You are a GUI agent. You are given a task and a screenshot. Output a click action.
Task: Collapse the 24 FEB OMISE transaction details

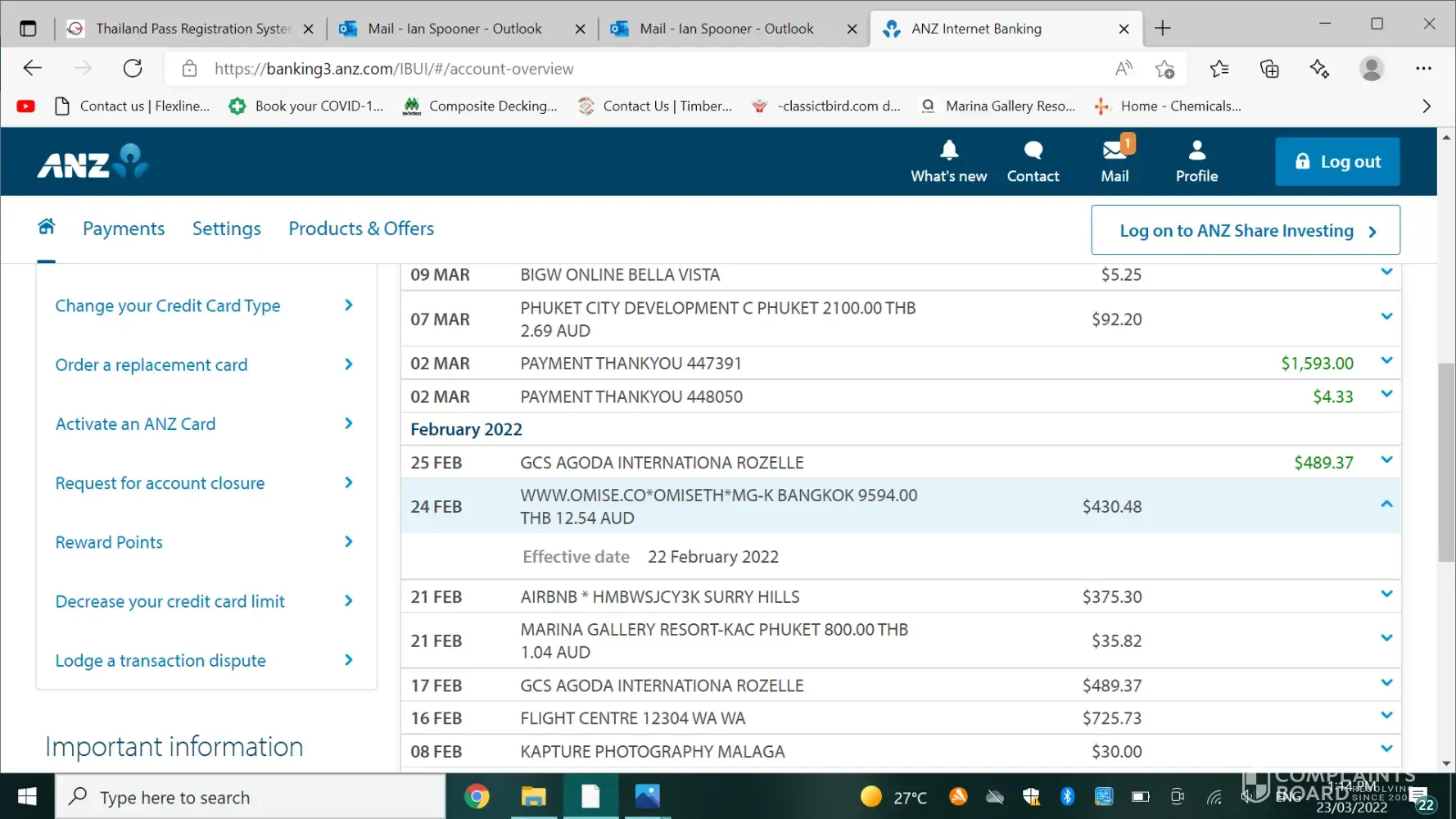tap(1386, 505)
